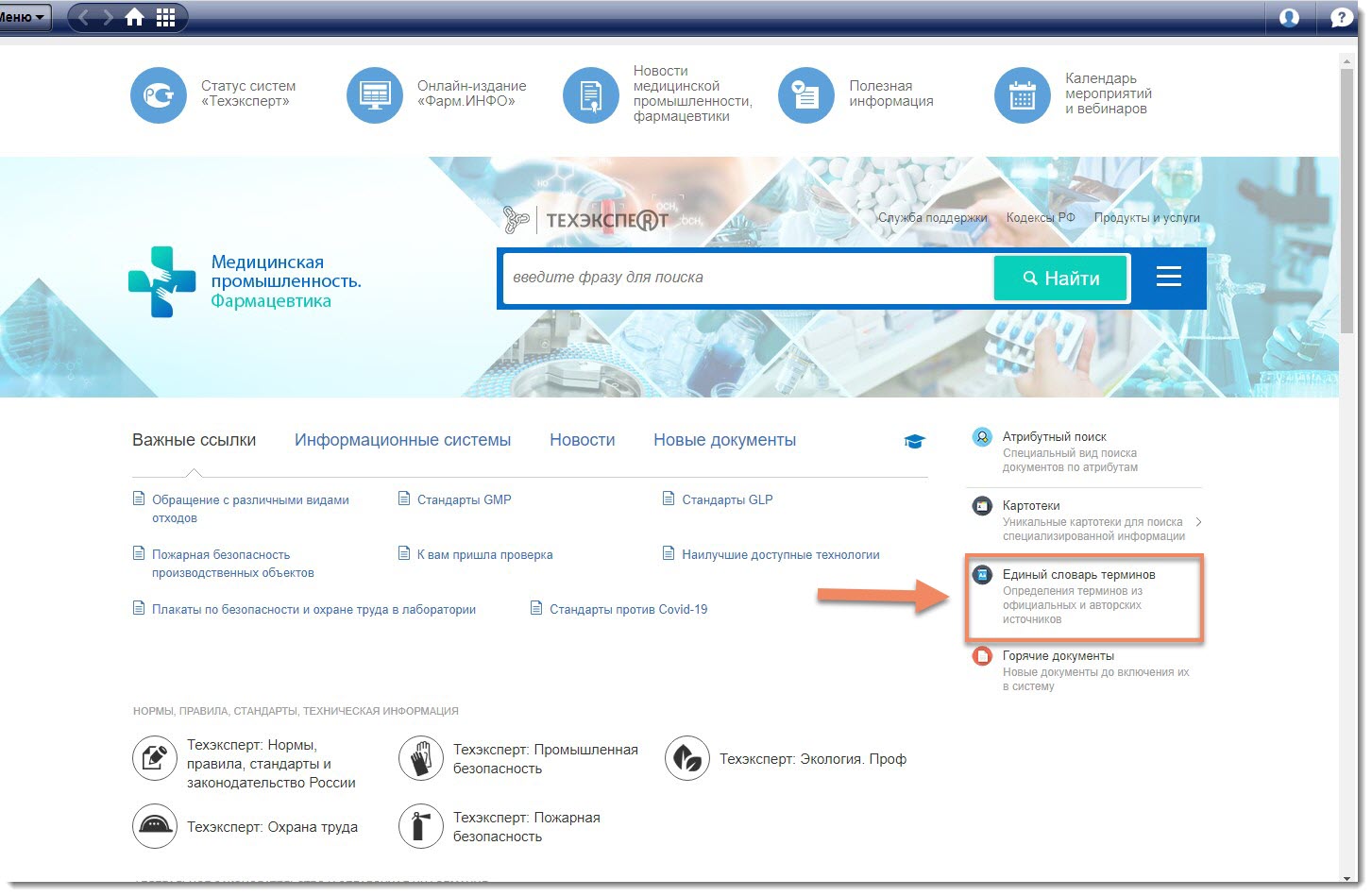Open К вам пришла проверка link

(485, 554)
